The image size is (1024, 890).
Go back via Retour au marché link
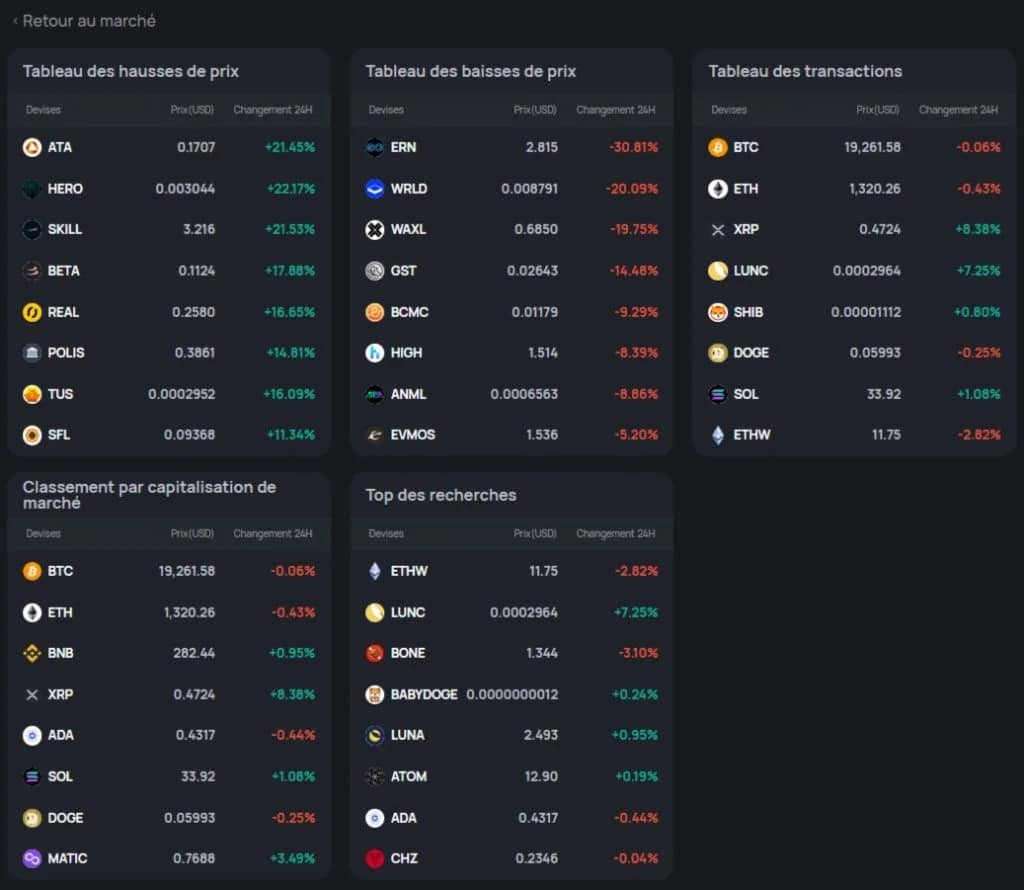click(x=84, y=21)
